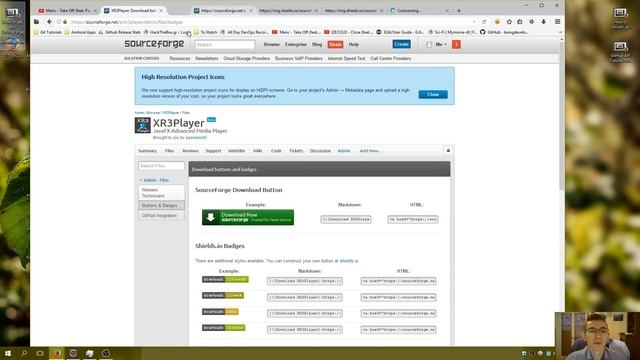Open the Add New... menu
Viewport: 640px width, 360px height.
tap(370, 151)
